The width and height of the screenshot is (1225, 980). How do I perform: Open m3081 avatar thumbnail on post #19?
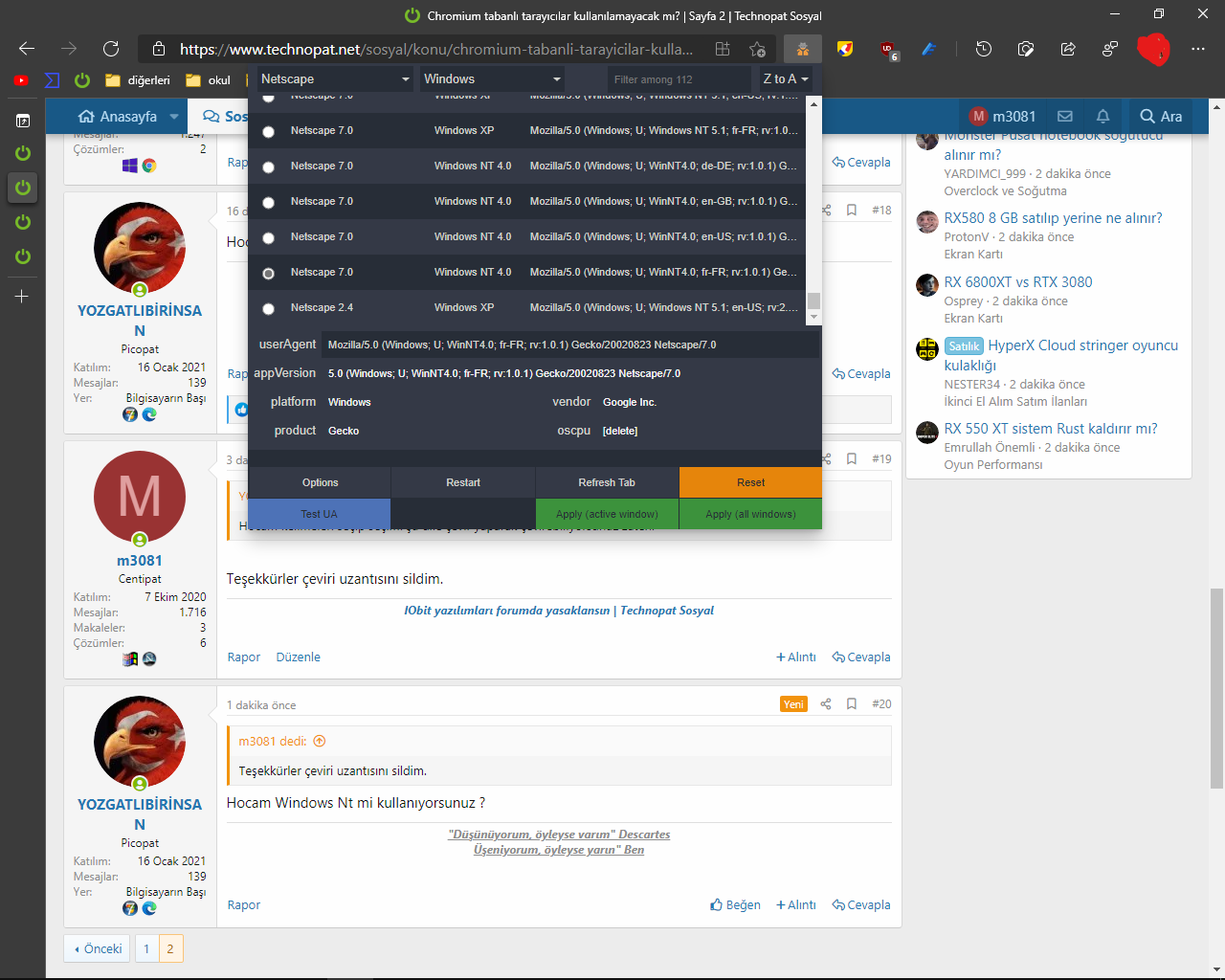point(140,497)
